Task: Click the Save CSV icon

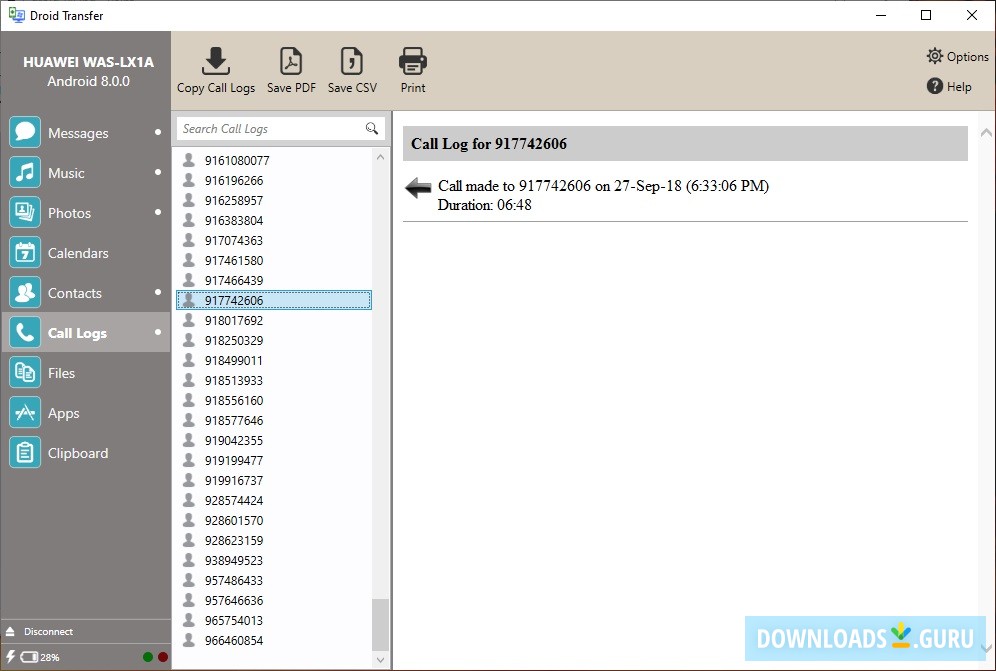Action: point(352,61)
